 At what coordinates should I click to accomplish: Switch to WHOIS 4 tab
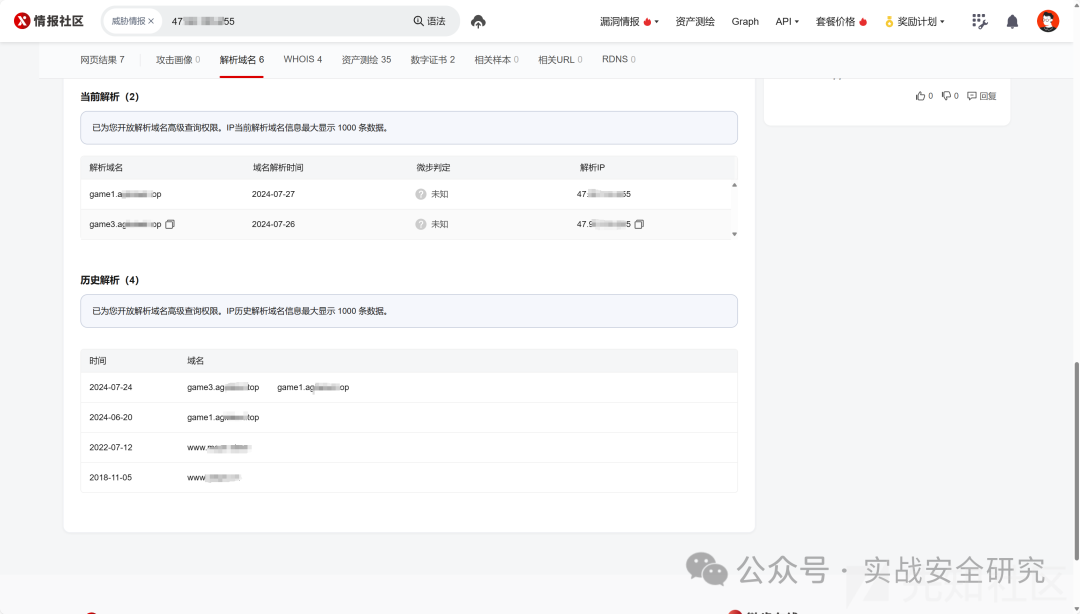(302, 59)
